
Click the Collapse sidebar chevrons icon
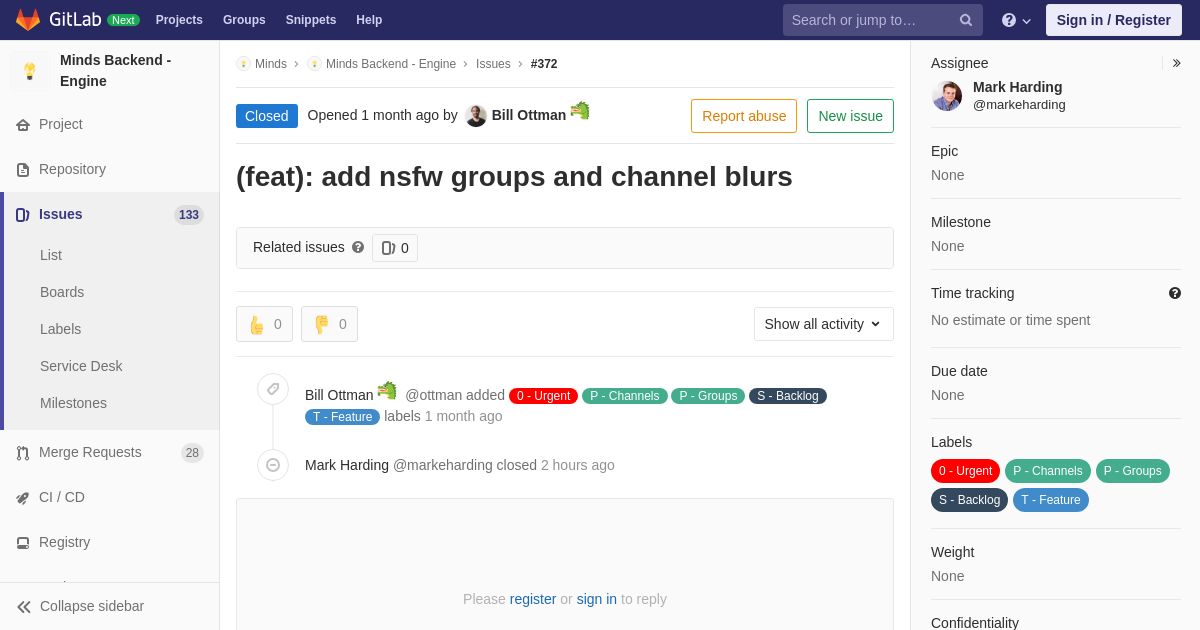click(24, 607)
